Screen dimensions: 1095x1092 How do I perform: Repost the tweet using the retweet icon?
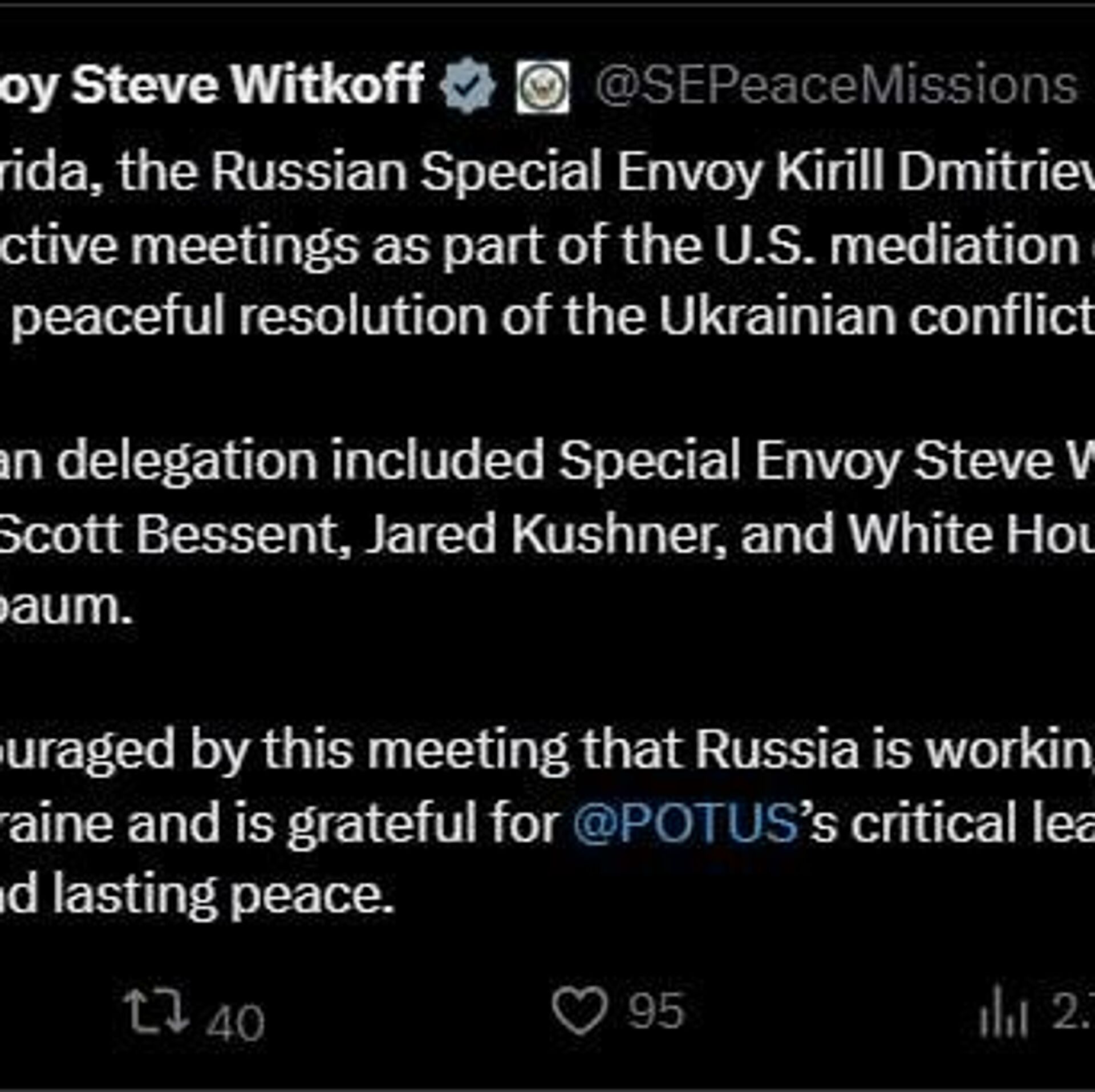click(x=156, y=1012)
